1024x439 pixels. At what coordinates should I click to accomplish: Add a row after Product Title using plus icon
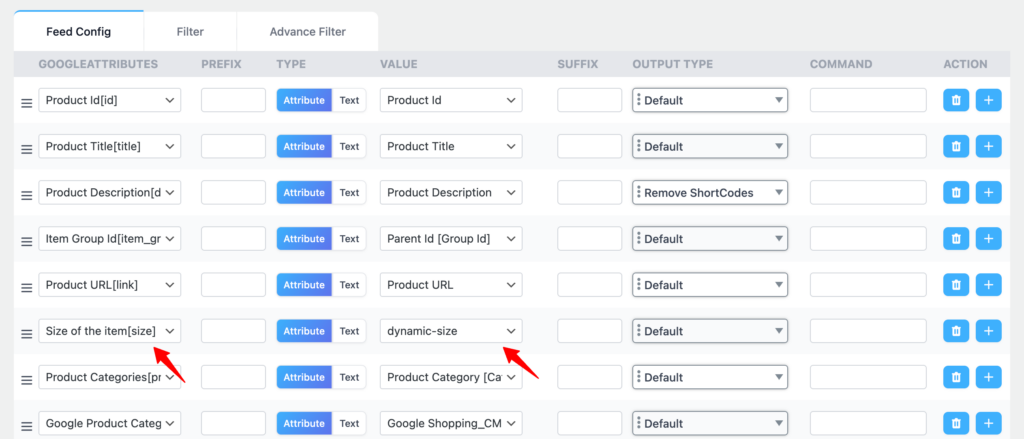(988, 146)
